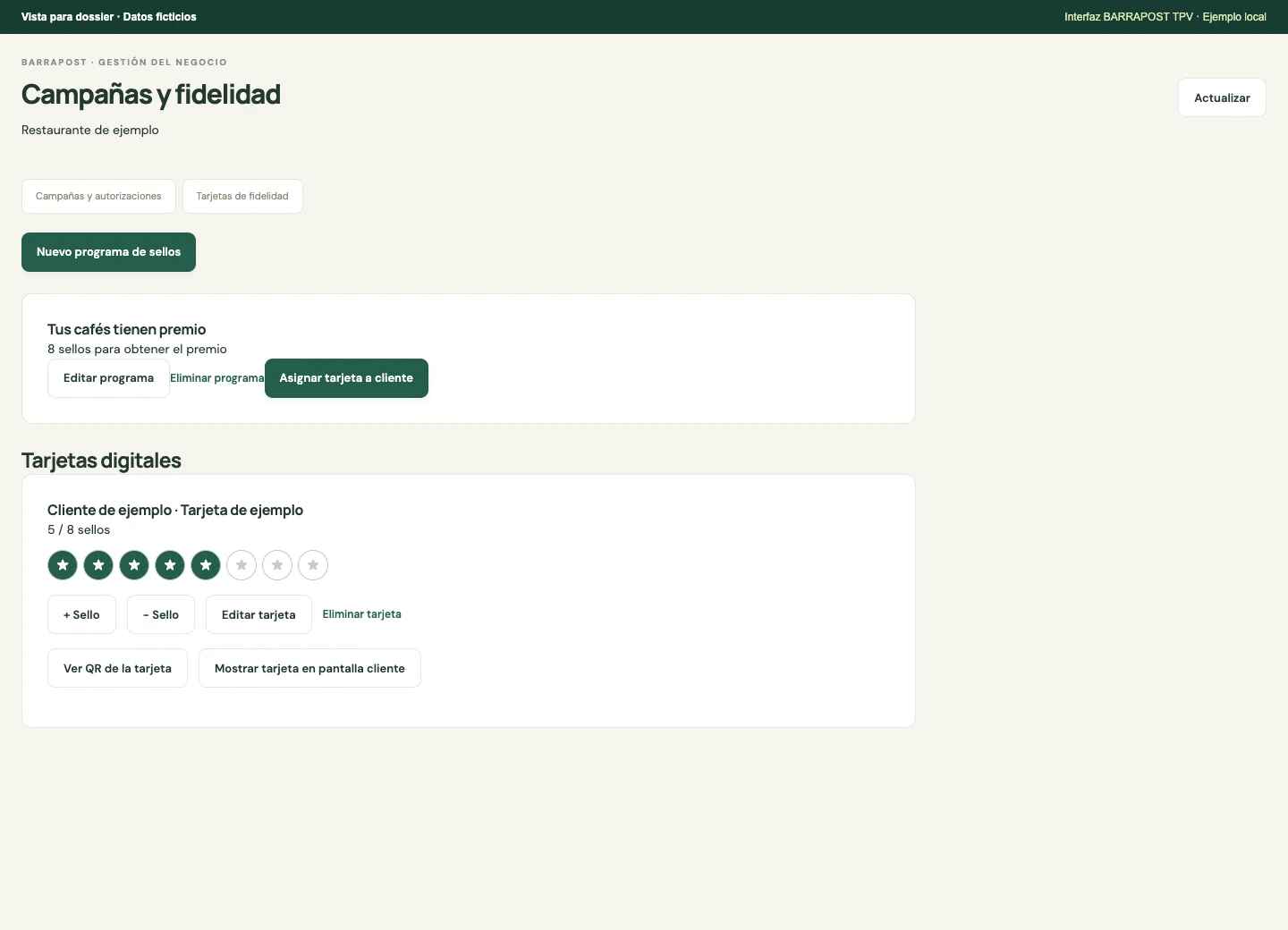Show Ver QR de la tarjeta

pos(117,668)
